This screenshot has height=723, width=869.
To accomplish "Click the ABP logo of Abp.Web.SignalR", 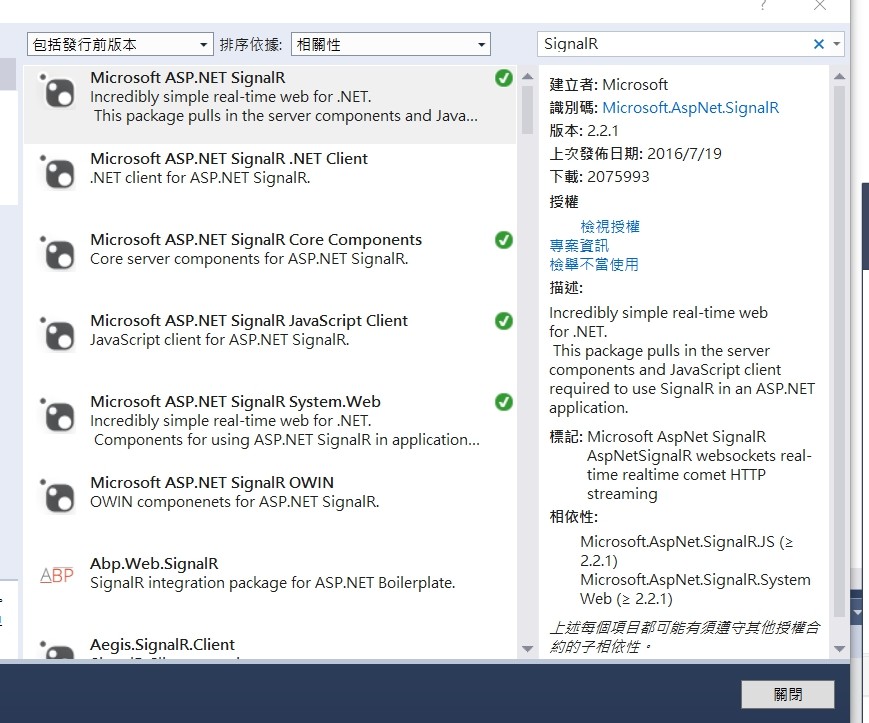I will pyautogui.click(x=57, y=576).
